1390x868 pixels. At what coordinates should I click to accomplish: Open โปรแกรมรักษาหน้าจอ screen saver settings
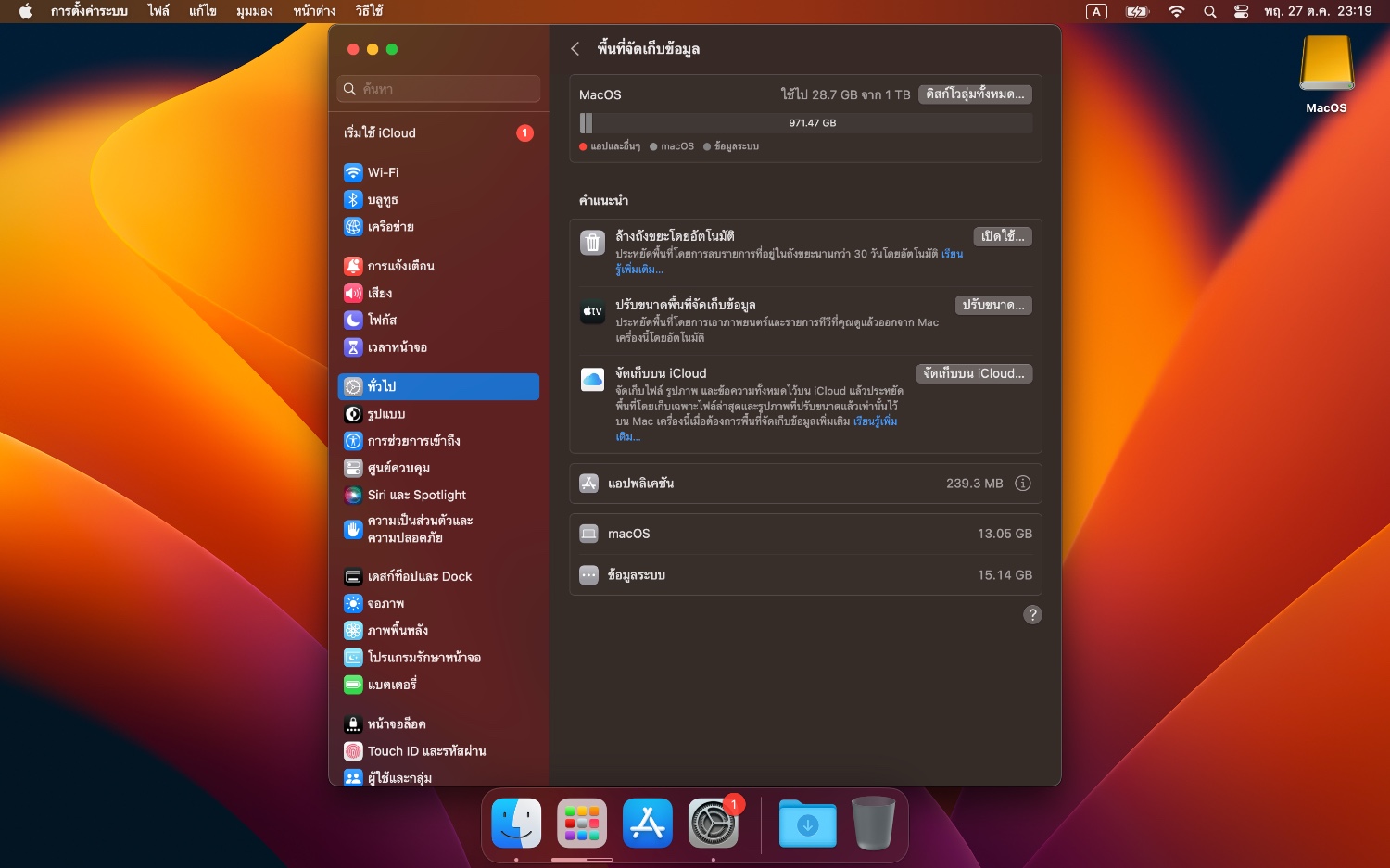coord(438,657)
